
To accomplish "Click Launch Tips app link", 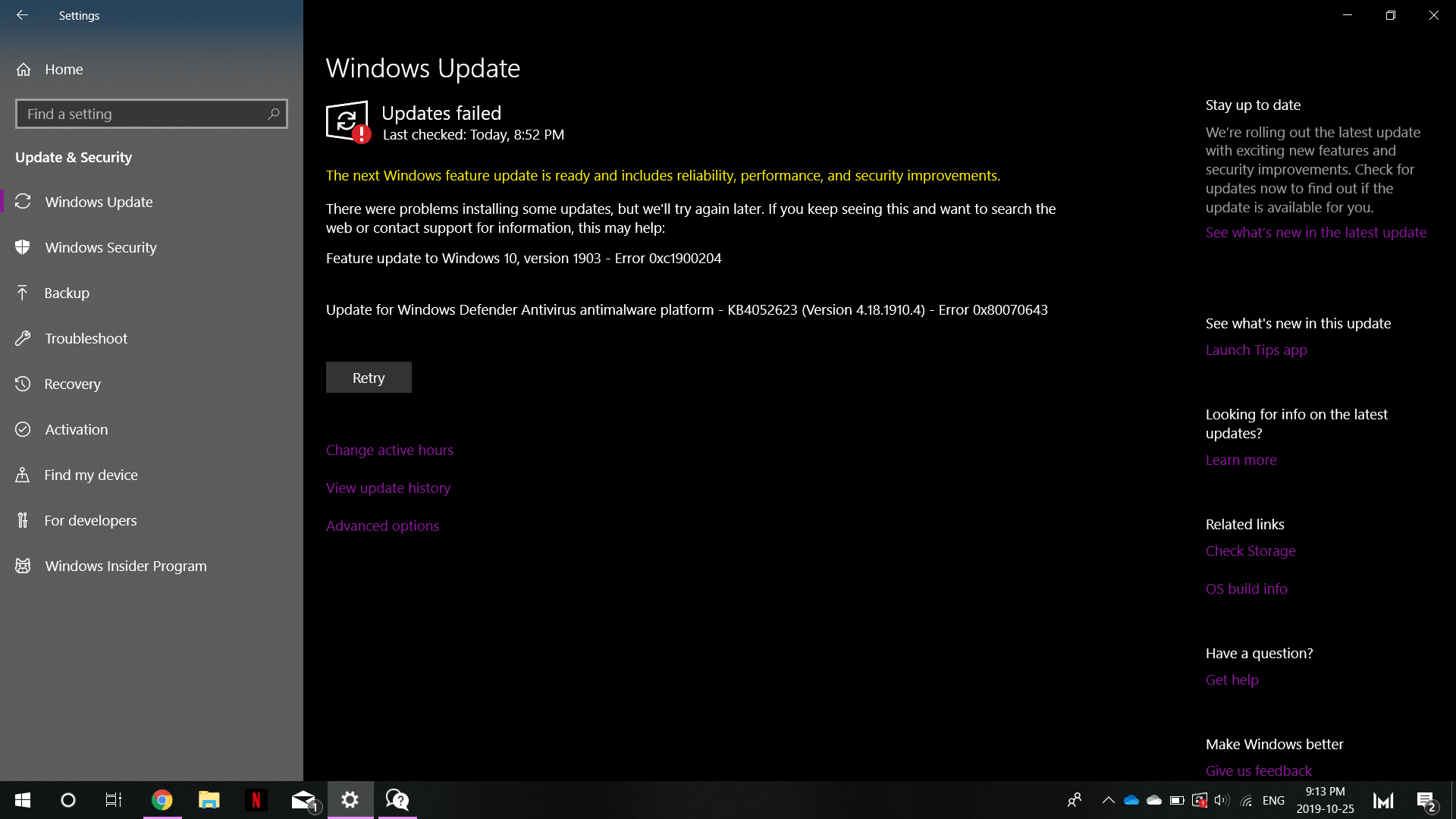I will click(x=1256, y=350).
